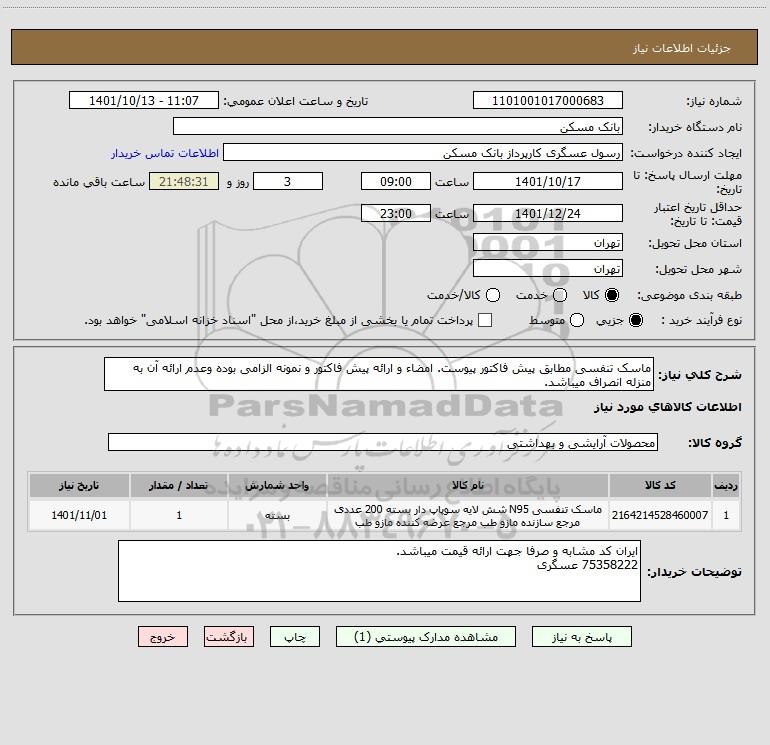This screenshot has width=770, height=745.
Task: Click the شرح کلی نیاز description box
Action: (x=379, y=374)
